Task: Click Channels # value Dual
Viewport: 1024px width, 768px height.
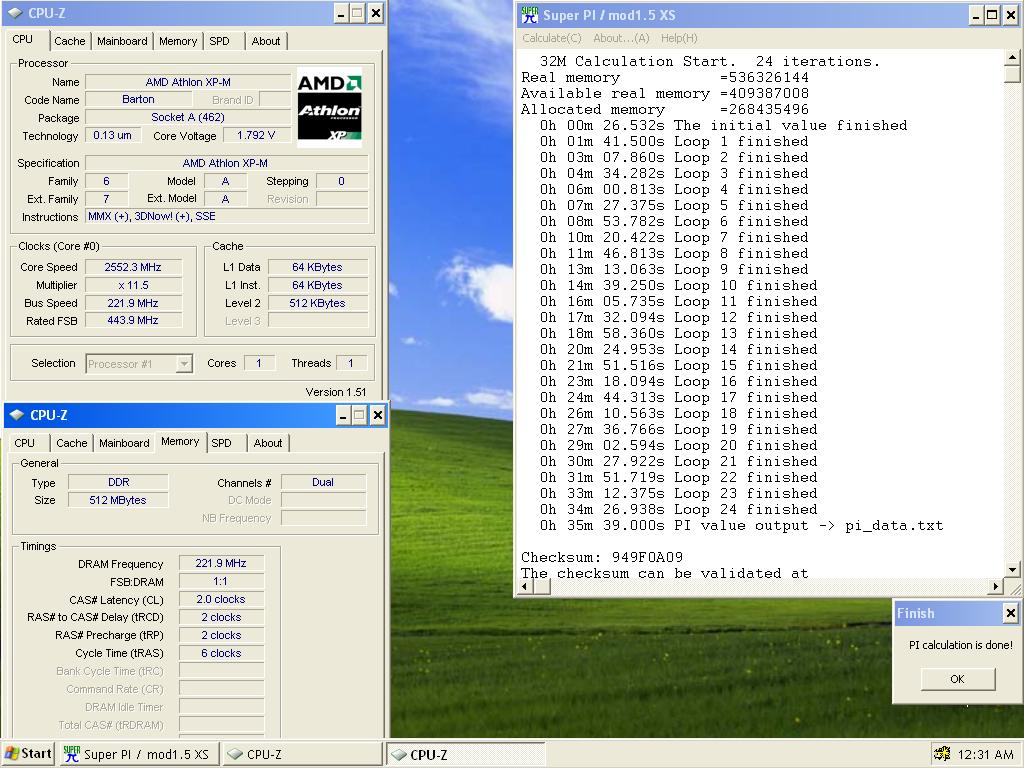Action: click(x=323, y=482)
